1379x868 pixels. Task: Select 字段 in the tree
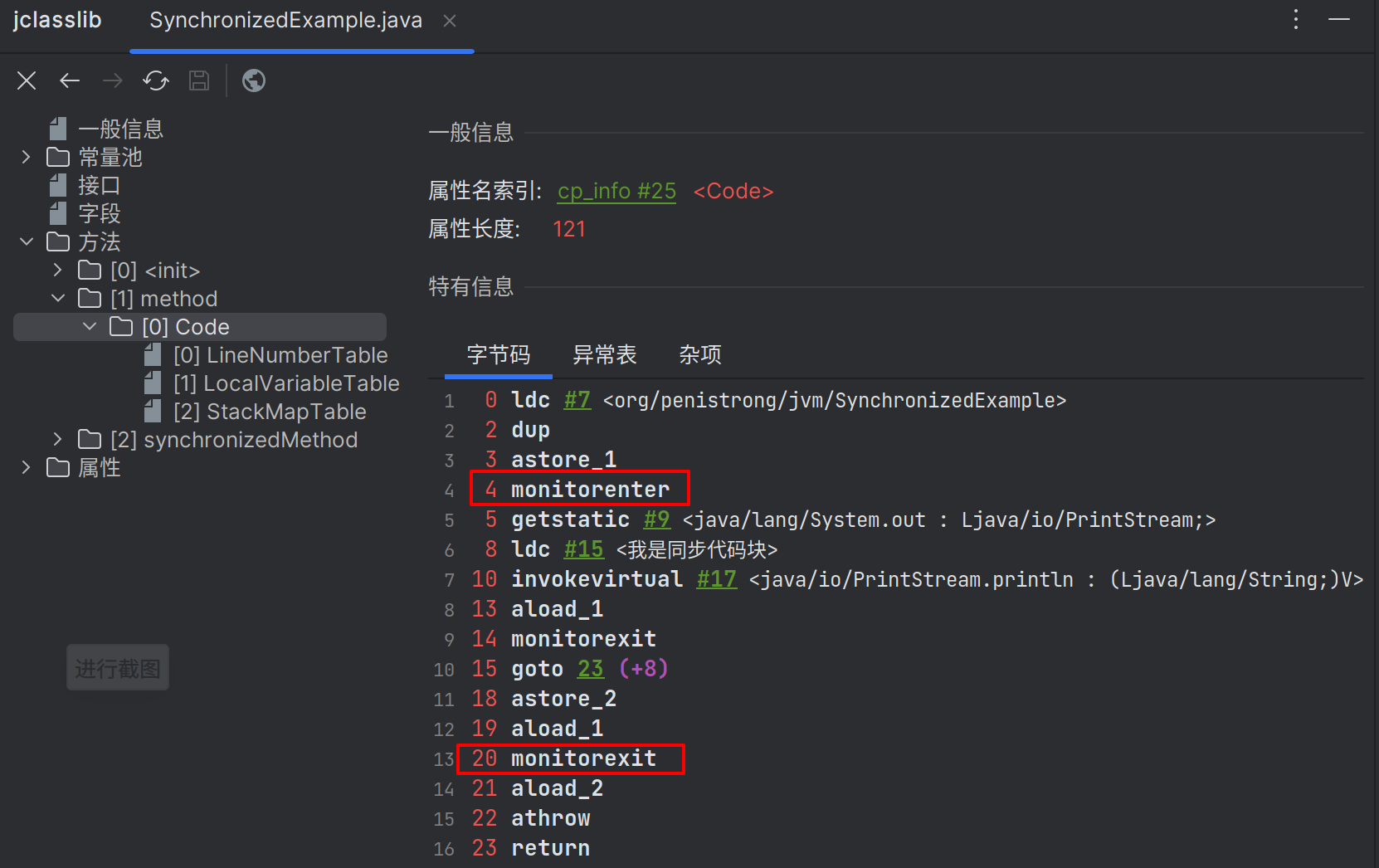pos(100,213)
